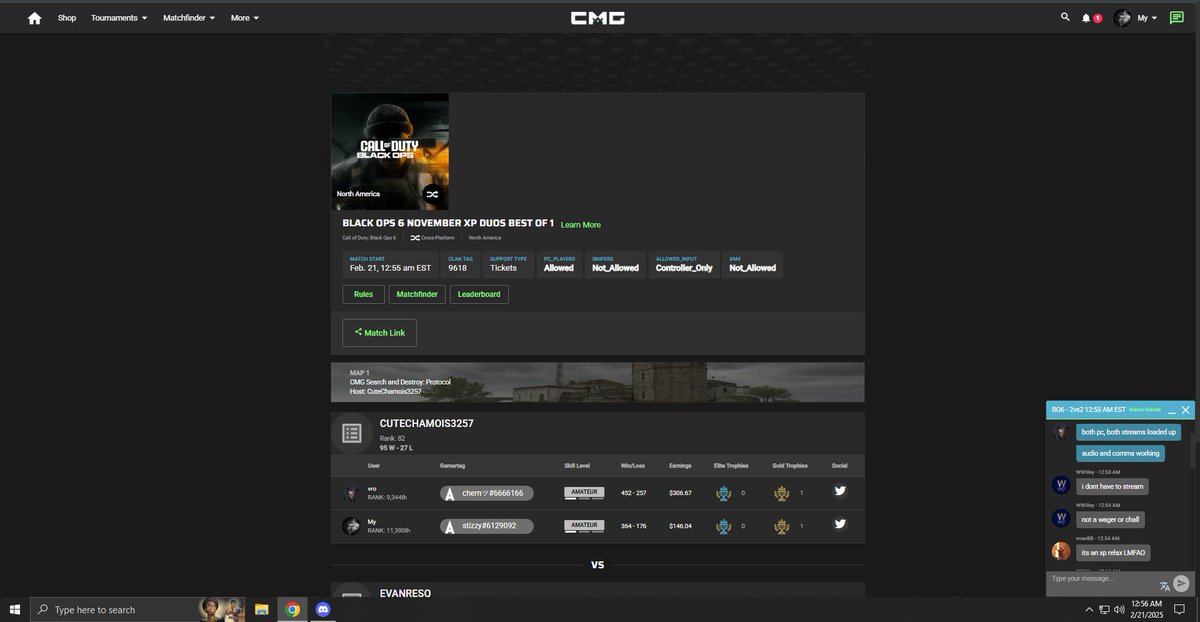Click chat message 'audio and comms working'
The height and width of the screenshot is (622, 1200).
point(1121,453)
